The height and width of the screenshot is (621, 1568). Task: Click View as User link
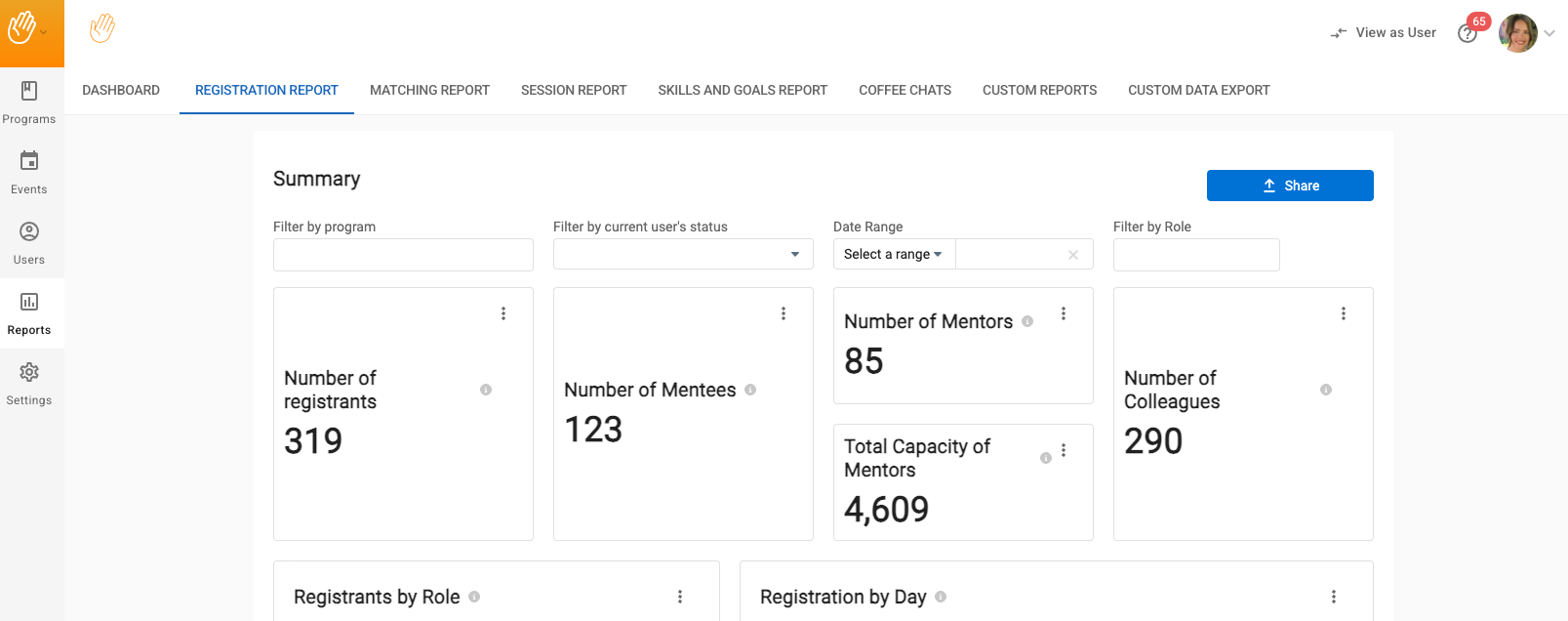click(x=1384, y=33)
